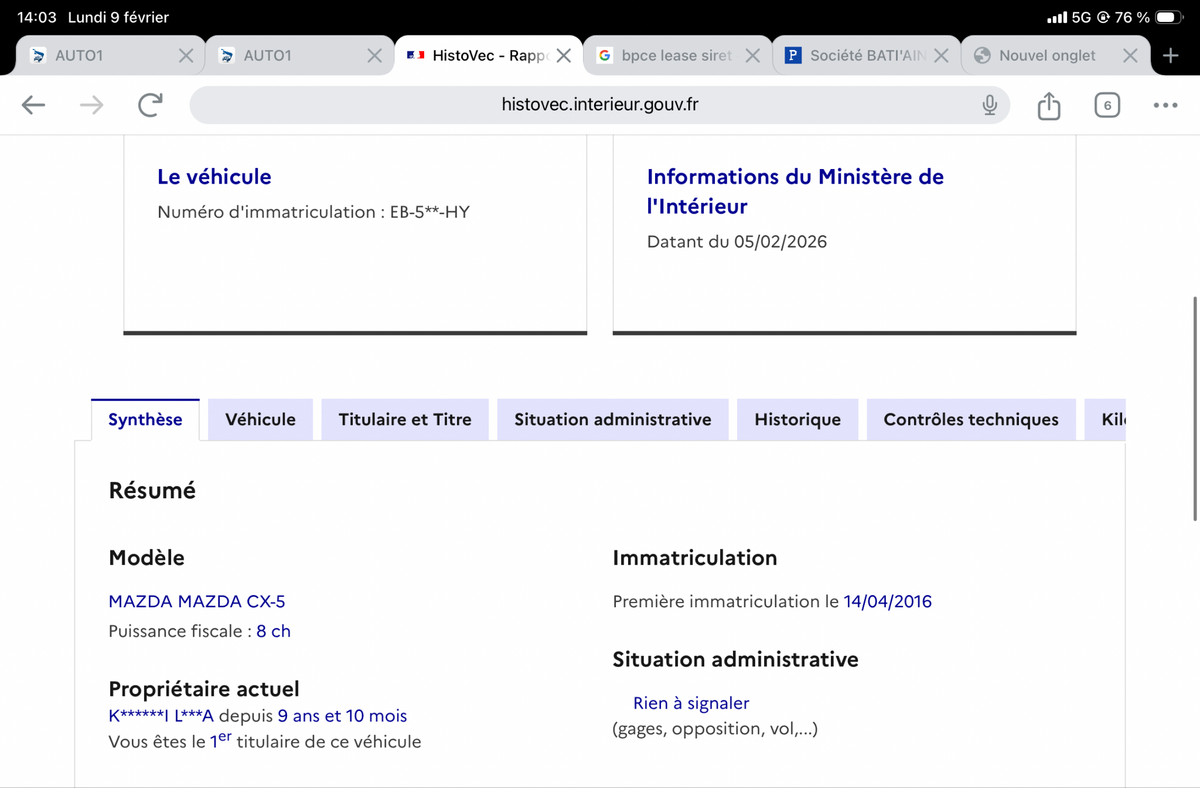Close the Nouvel onglet tab
Image resolution: width=1200 pixels, height=788 pixels.
pos(1130,56)
